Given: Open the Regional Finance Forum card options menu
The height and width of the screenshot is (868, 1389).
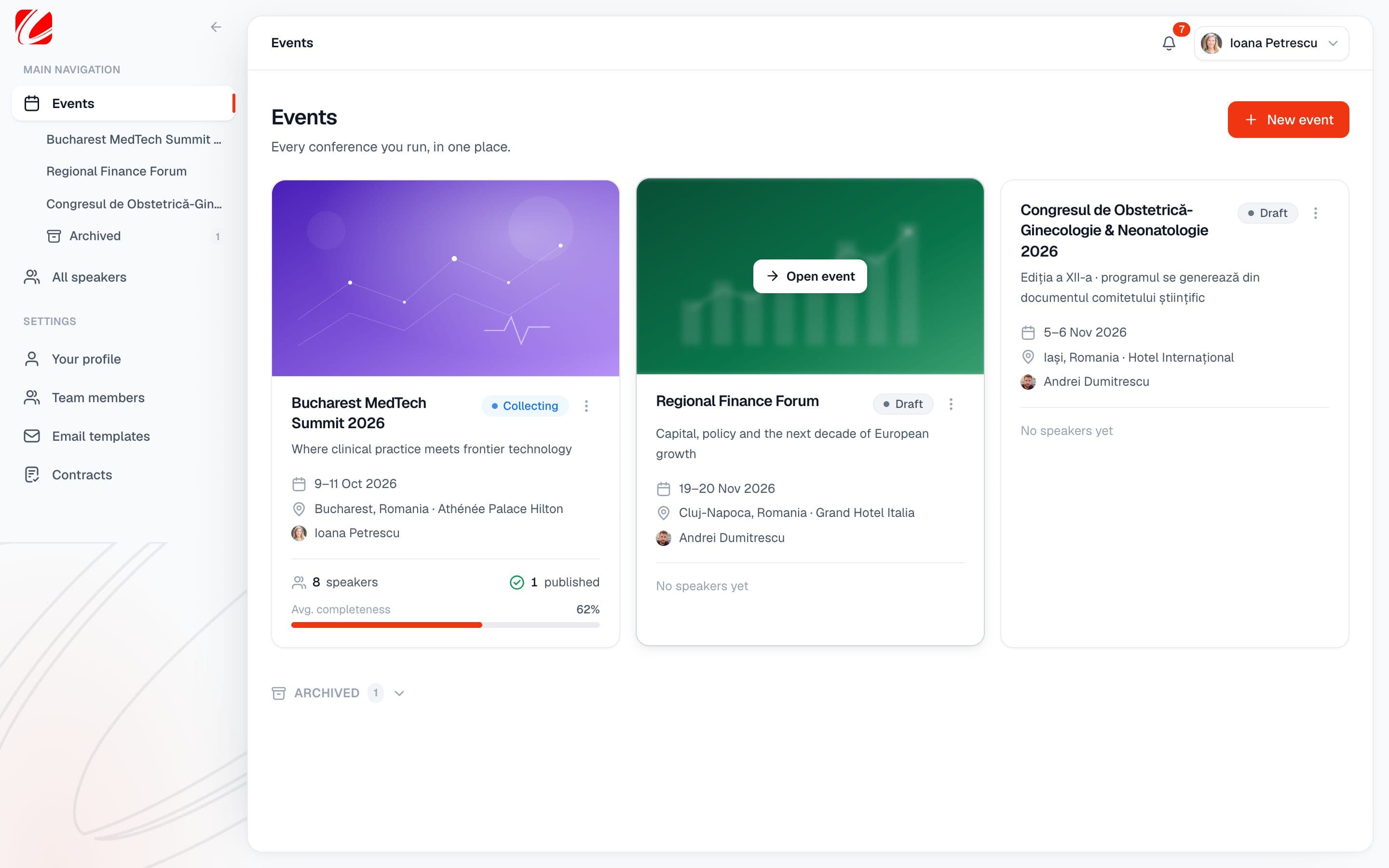Looking at the screenshot, I should [951, 404].
